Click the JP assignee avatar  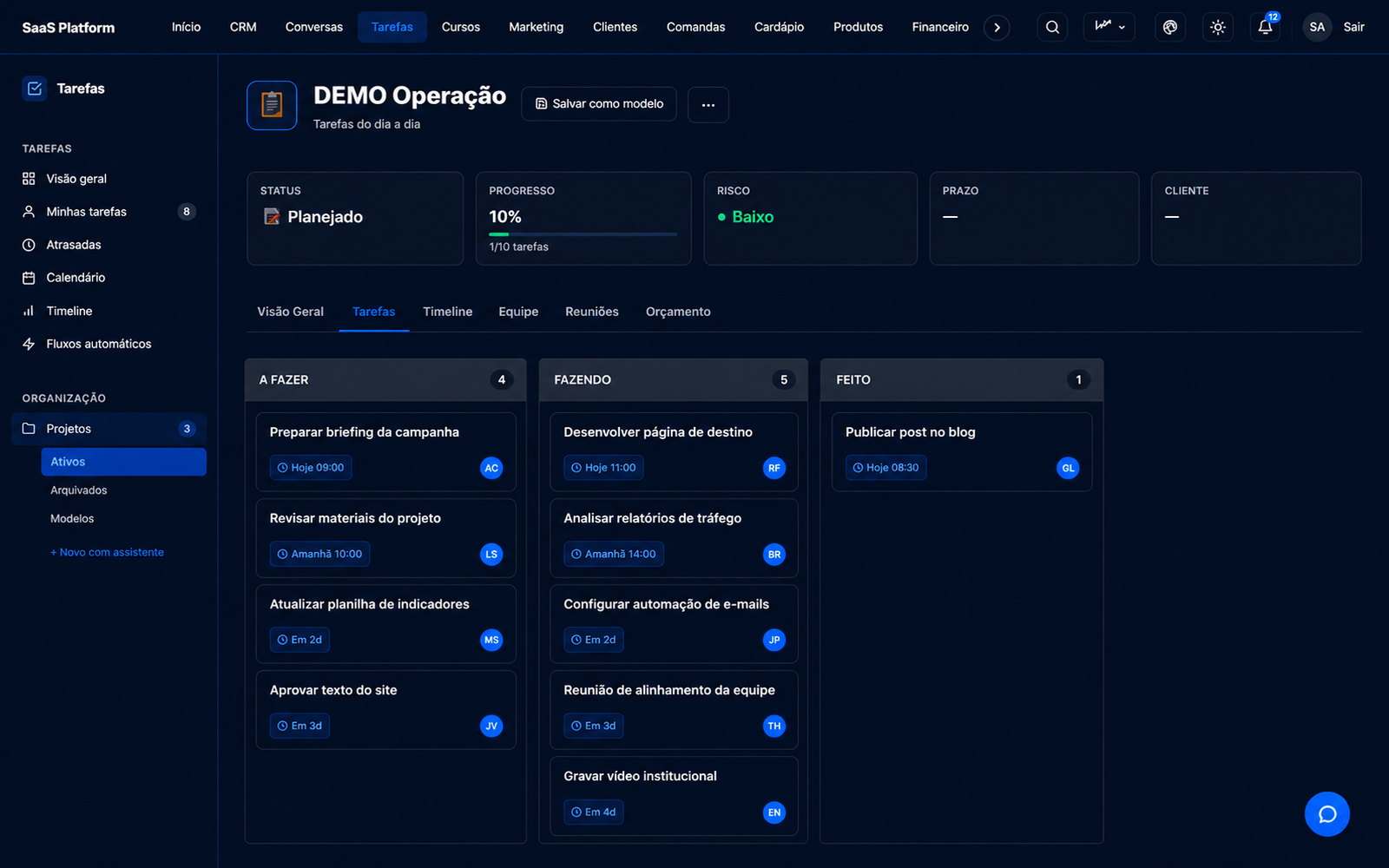point(774,640)
